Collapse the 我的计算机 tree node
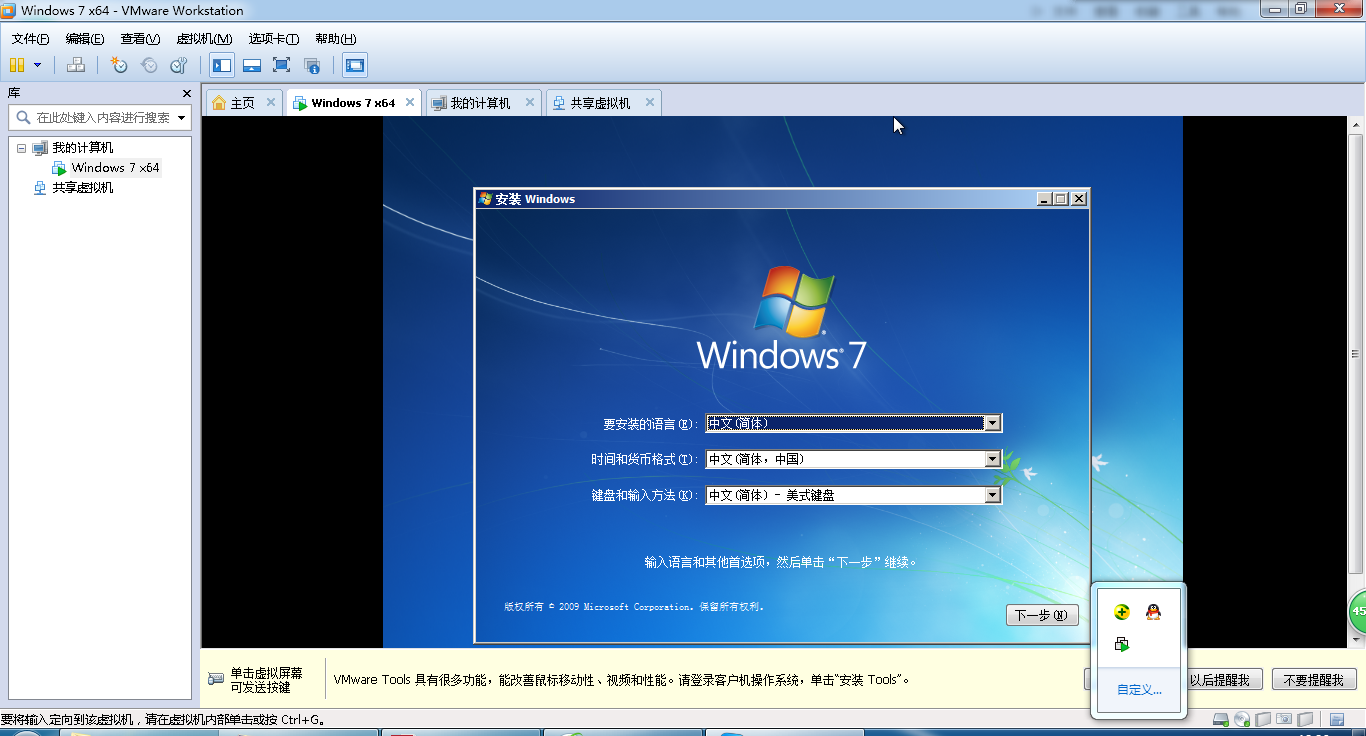This screenshot has width=1366, height=736. click(21, 148)
